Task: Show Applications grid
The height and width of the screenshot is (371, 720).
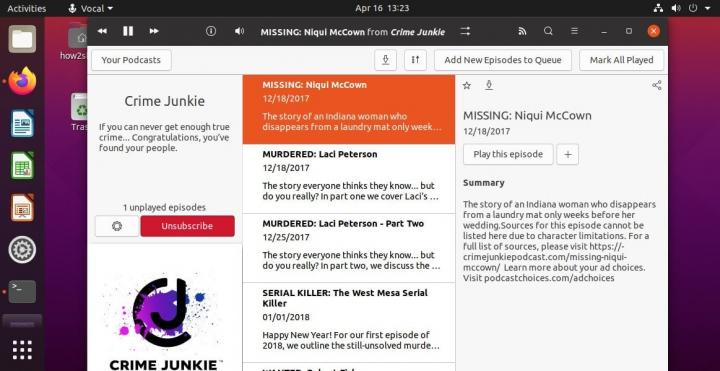Action: pos(22,350)
